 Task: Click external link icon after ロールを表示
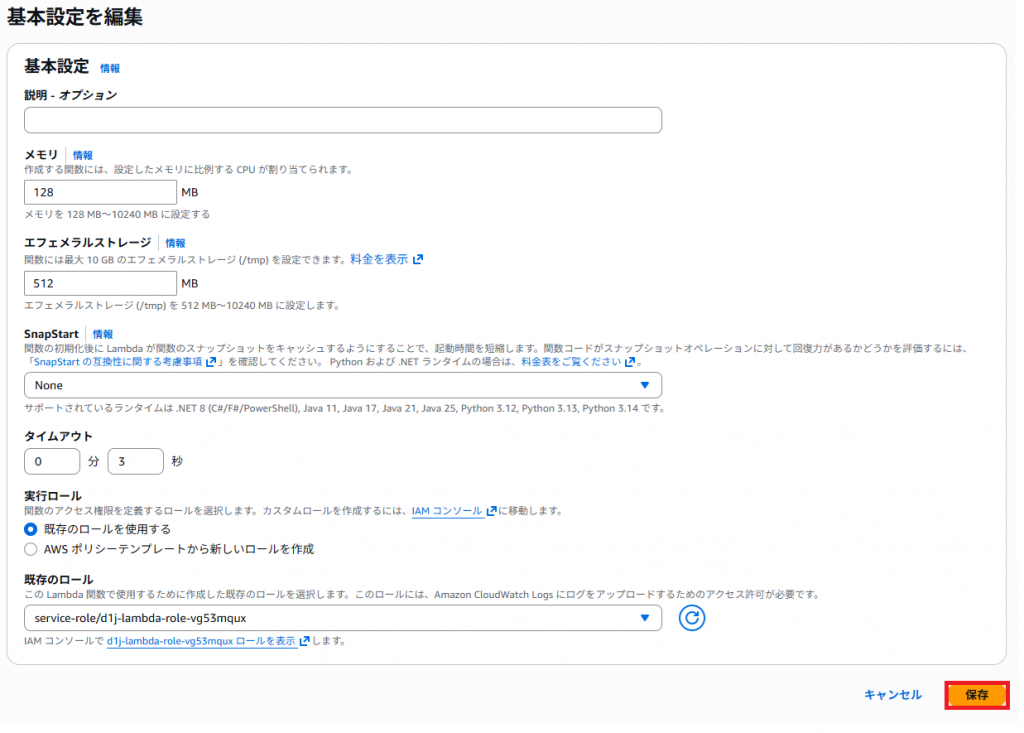(x=304, y=641)
